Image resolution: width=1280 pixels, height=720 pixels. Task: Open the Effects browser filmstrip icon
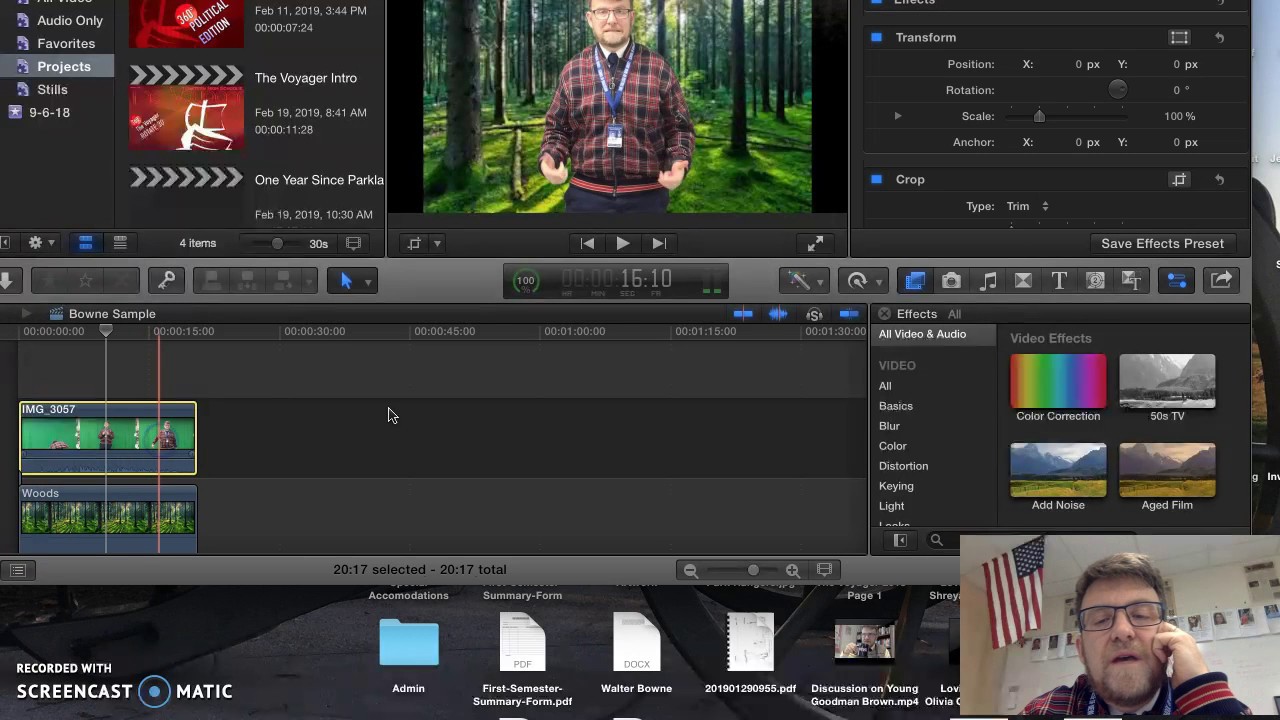(x=914, y=281)
